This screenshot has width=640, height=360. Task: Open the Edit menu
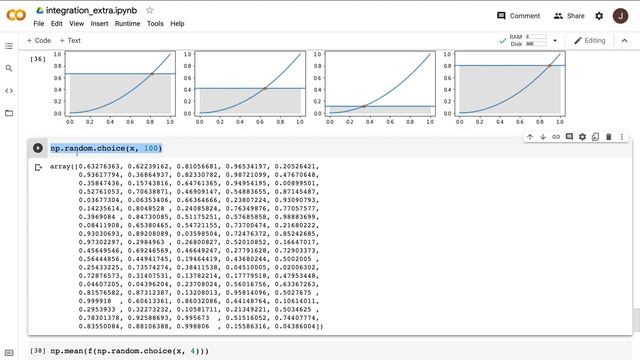pyautogui.click(x=56, y=24)
